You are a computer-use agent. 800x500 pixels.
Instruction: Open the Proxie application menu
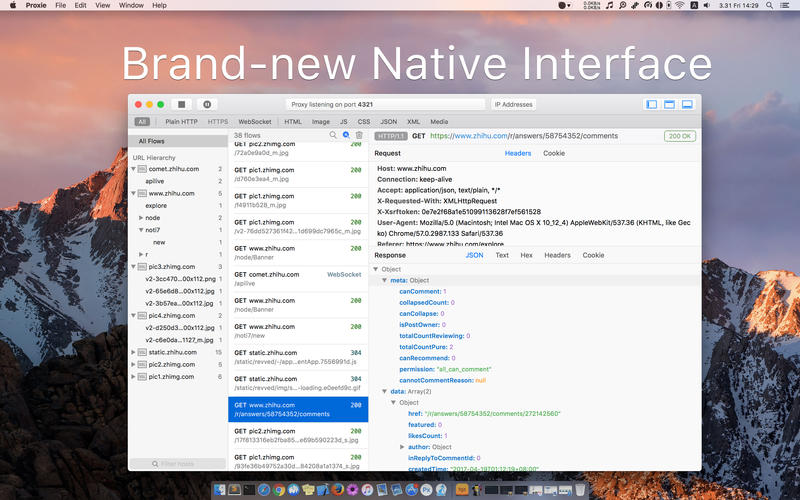click(x=36, y=5)
